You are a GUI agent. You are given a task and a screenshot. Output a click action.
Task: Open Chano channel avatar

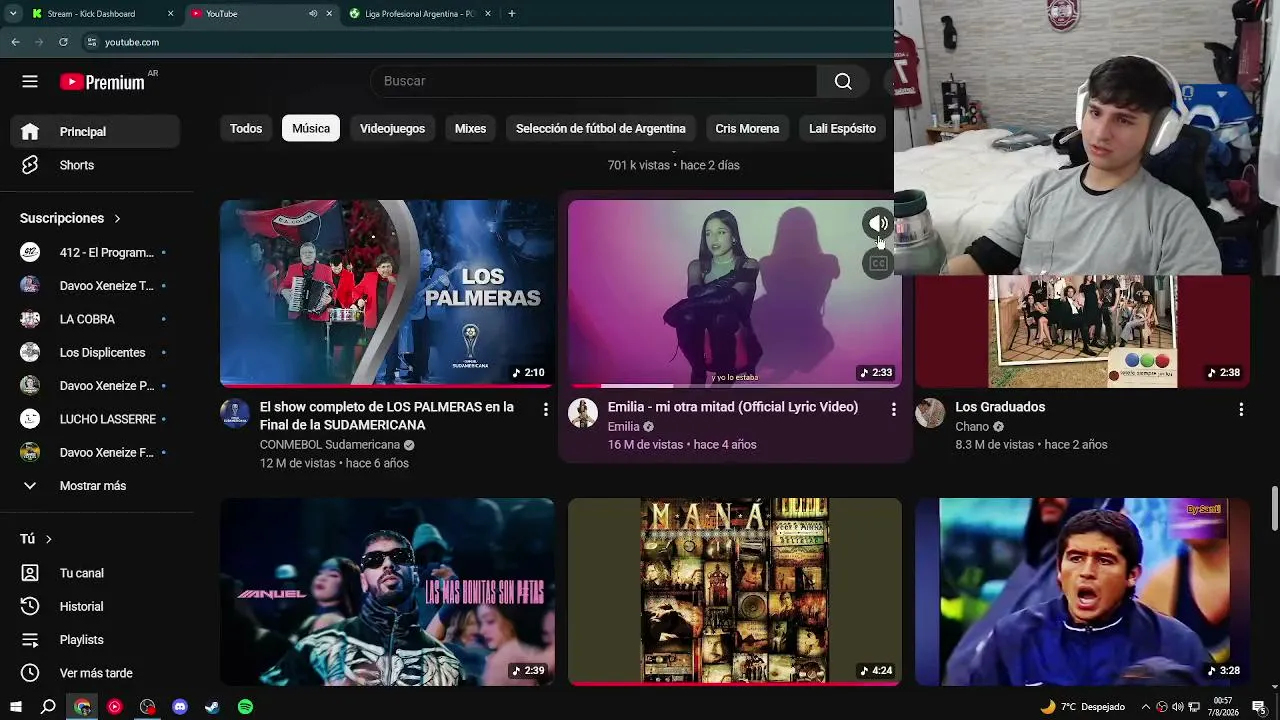[930, 413]
